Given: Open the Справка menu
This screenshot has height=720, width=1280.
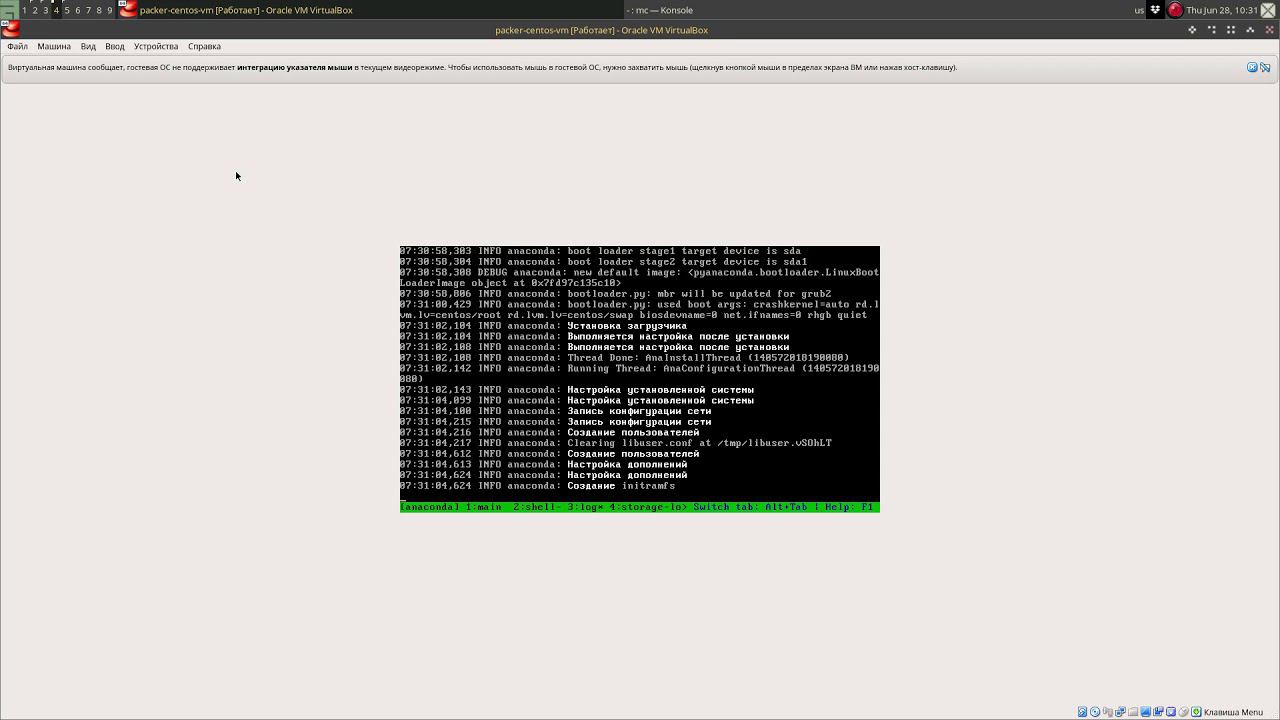Looking at the screenshot, I should 204,46.
